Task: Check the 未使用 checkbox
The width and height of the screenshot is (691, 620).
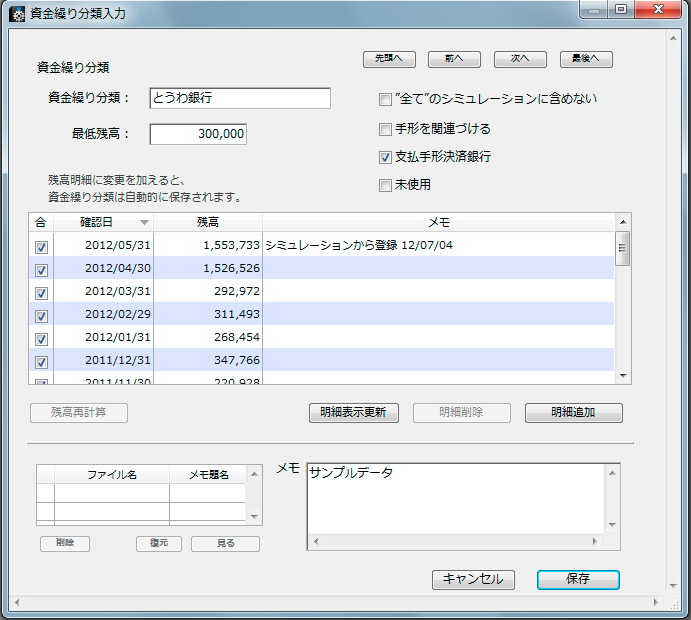Action: (x=385, y=185)
